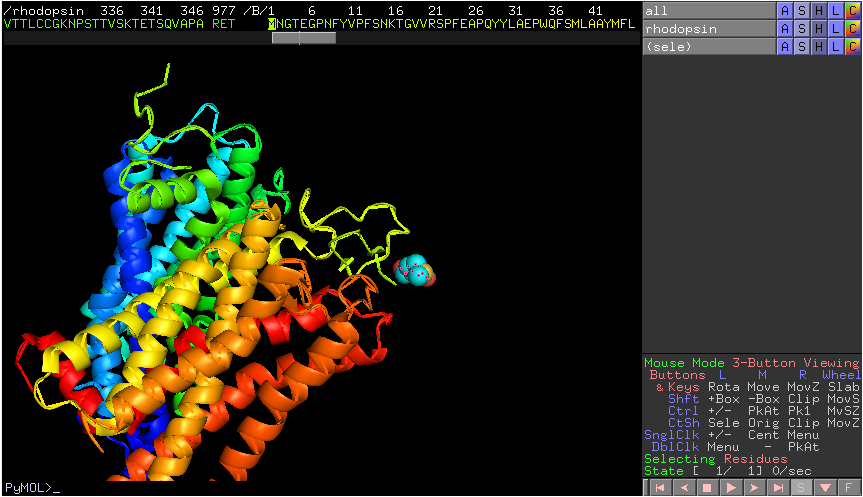Open Action menu (A) for rhodopsin
Screen dimensions: 863x497
click(x=785, y=29)
